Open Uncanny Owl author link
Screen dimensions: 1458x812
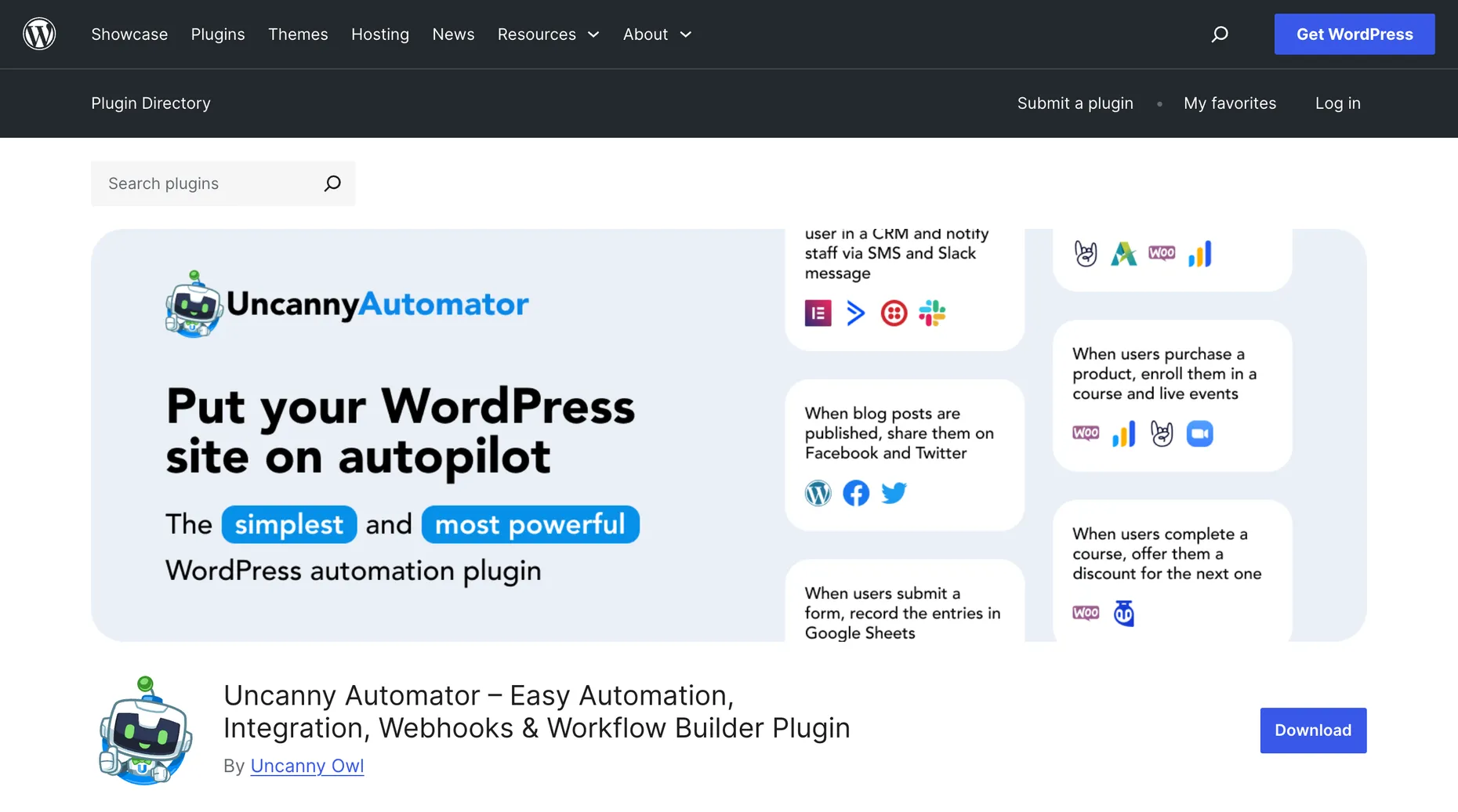tap(307, 766)
